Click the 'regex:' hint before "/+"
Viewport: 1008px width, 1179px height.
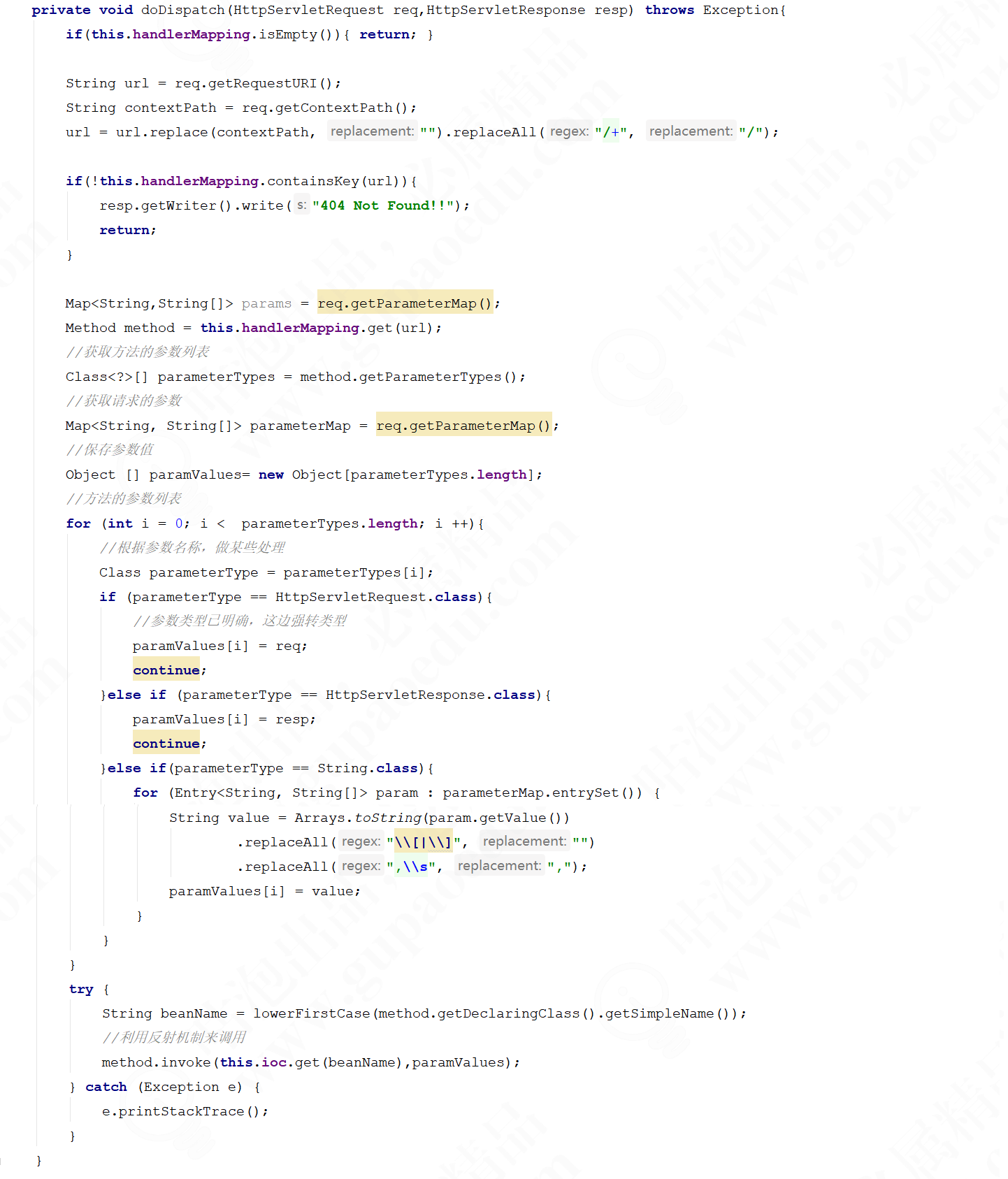coord(569,132)
